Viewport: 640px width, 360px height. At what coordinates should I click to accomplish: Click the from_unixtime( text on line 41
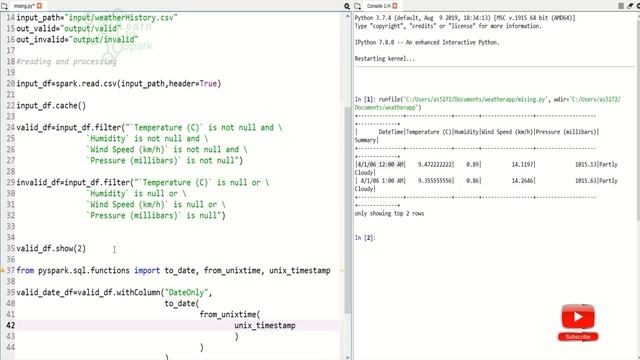pyautogui.click(x=230, y=314)
